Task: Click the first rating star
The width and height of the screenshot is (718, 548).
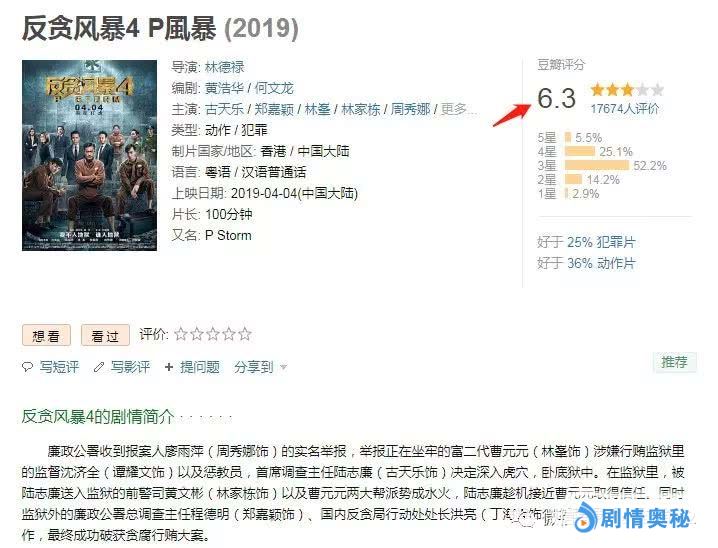Action: click(x=181, y=334)
